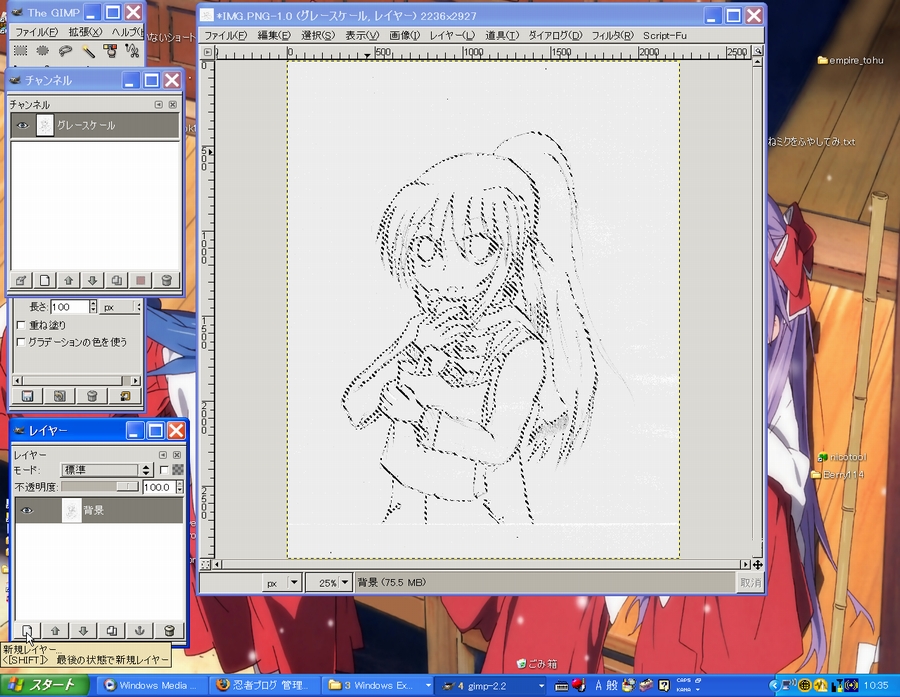This screenshot has height=697, width=900.
Task: Open ファイル menu in image window
Action: [x=226, y=36]
